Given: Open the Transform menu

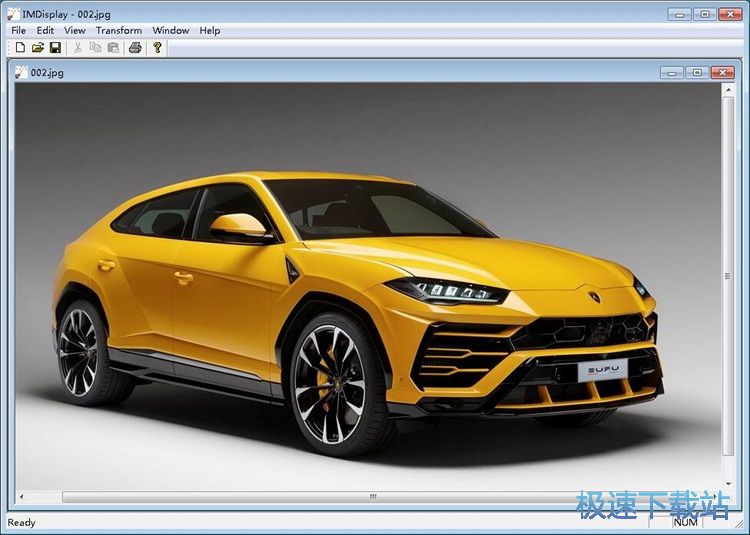Looking at the screenshot, I should point(119,30).
